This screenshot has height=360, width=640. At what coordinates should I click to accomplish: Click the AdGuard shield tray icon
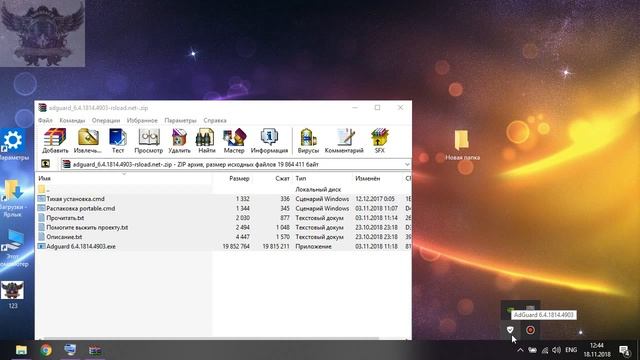coord(510,329)
